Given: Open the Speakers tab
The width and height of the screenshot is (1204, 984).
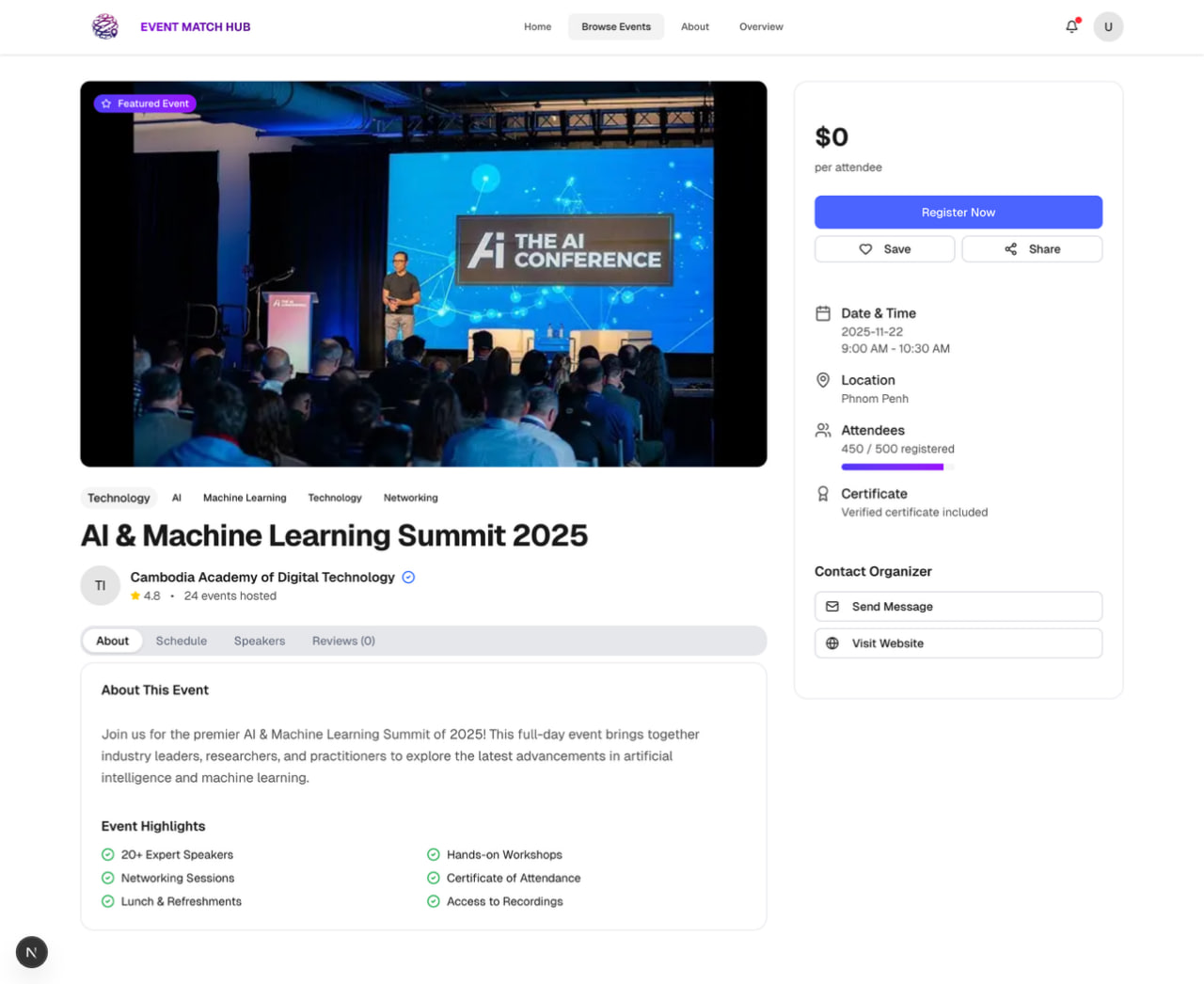Looking at the screenshot, I should coord(260,641).
